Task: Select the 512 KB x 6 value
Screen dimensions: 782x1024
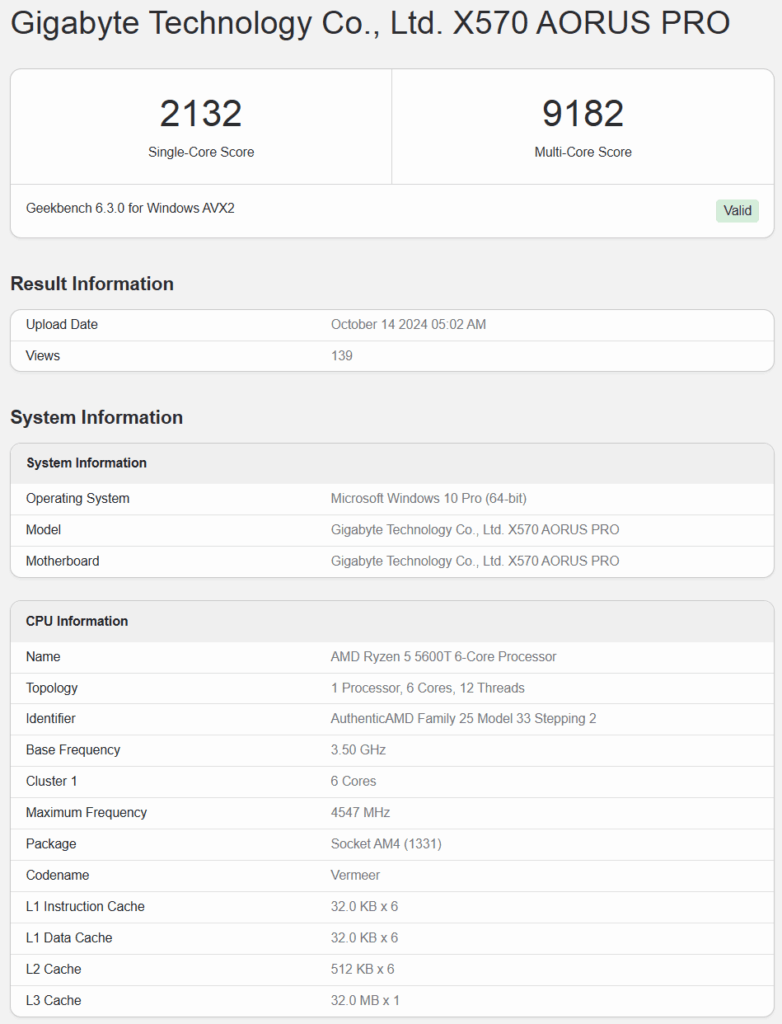Action: pos(363,969)
